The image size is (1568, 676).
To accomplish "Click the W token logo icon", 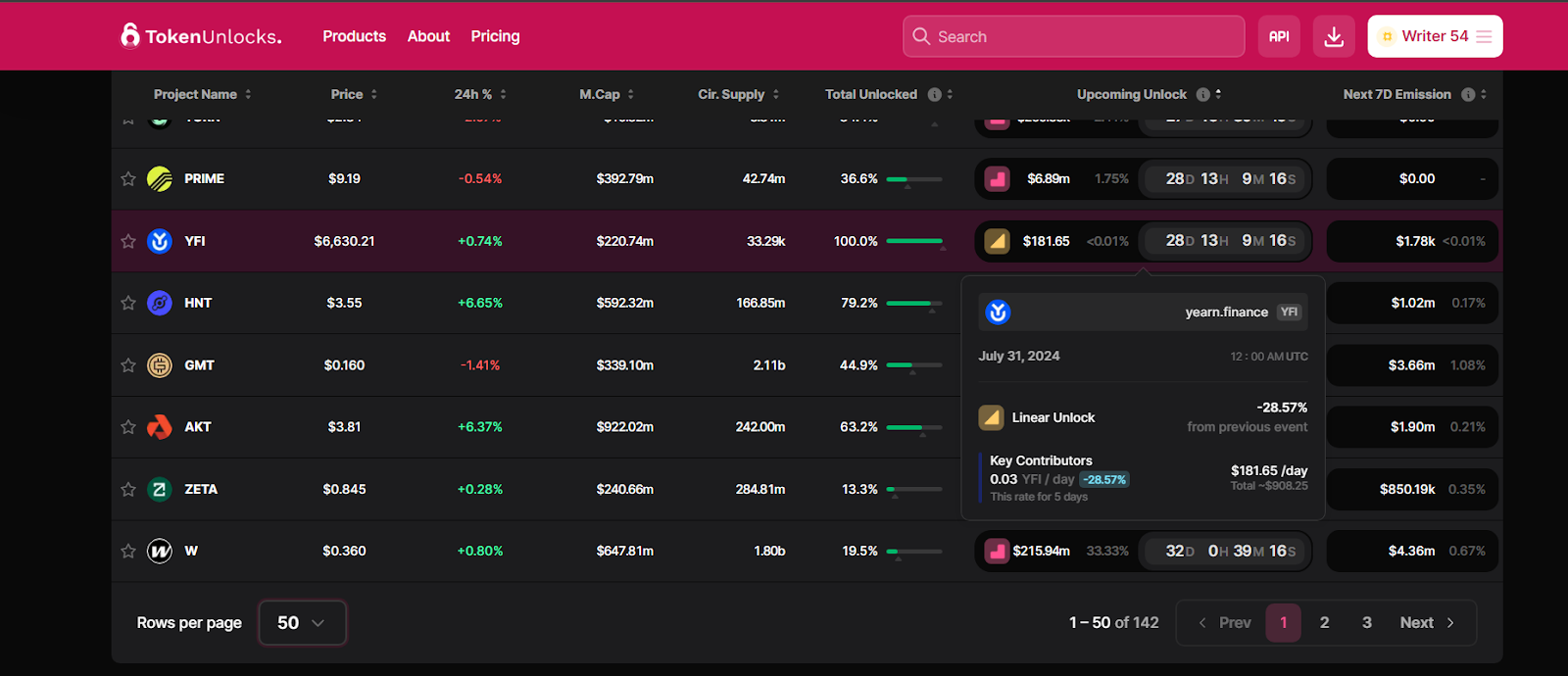I will (x=160, y=552).
